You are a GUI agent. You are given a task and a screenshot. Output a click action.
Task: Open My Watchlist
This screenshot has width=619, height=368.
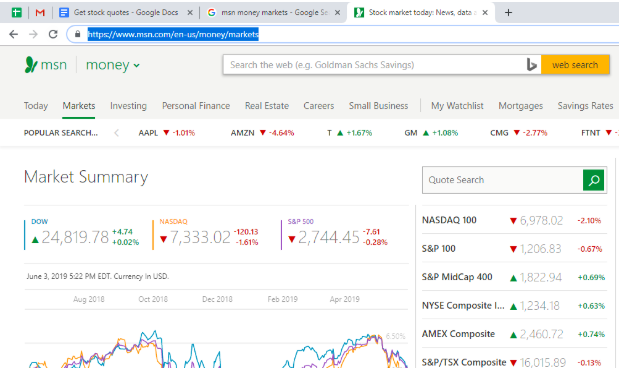click(457, 106)
